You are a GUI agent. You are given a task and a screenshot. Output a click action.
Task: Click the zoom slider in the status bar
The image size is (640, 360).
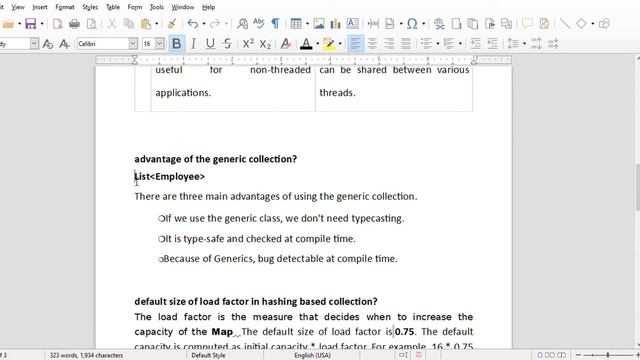[x=607, y=355]
